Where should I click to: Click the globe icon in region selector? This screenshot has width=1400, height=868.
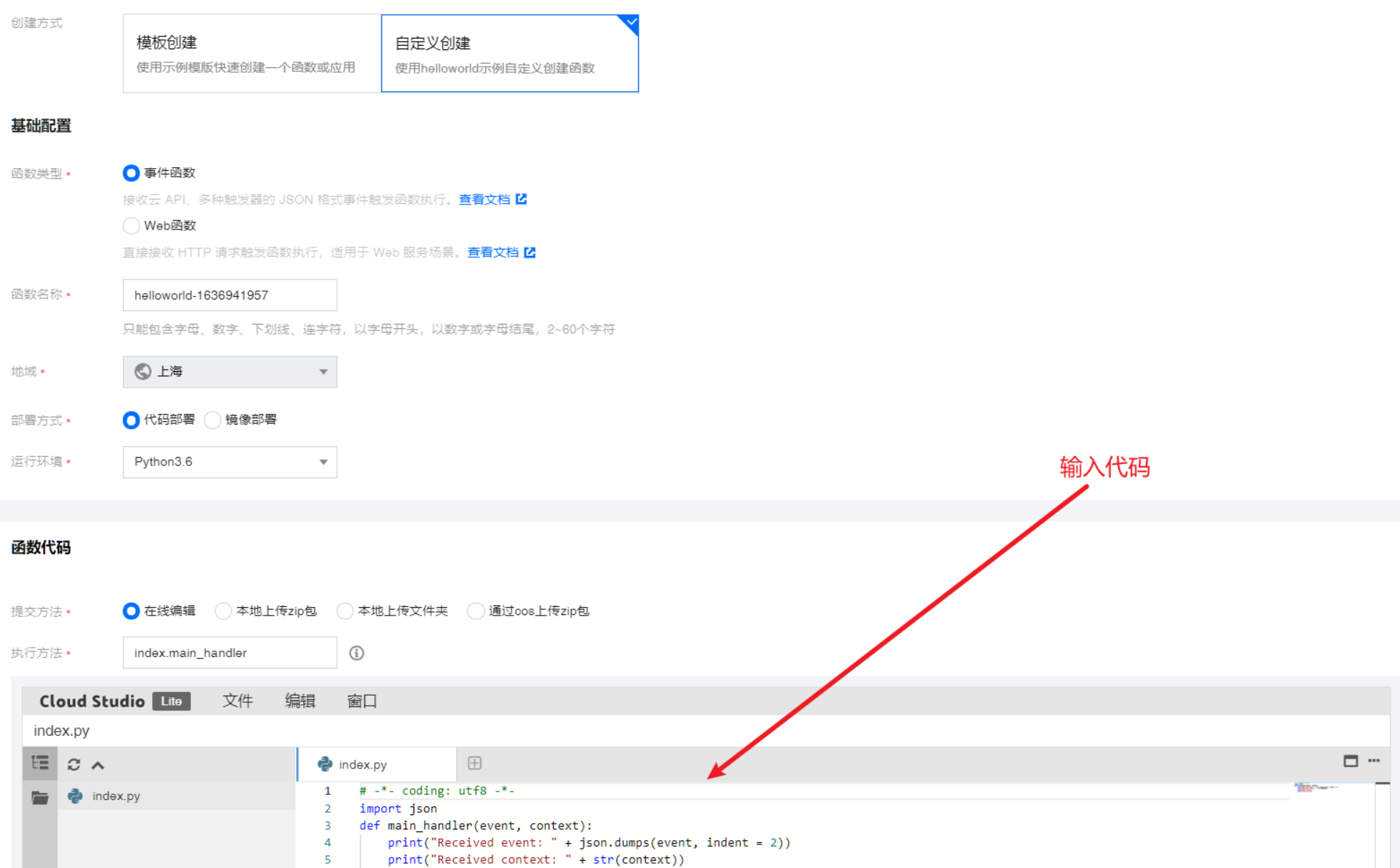tap(143, 372)
